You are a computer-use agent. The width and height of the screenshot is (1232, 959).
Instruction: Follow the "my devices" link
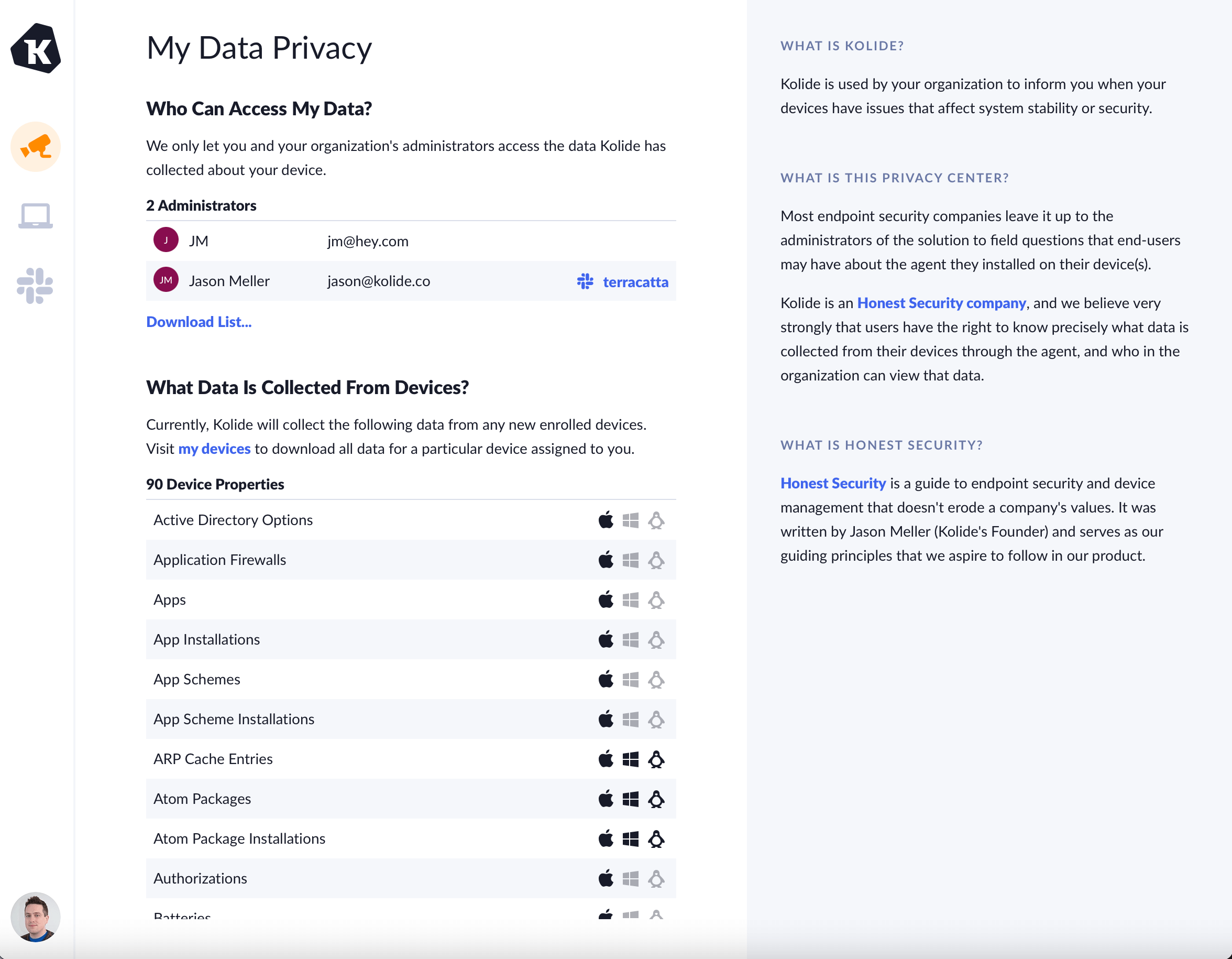[214, 449]
